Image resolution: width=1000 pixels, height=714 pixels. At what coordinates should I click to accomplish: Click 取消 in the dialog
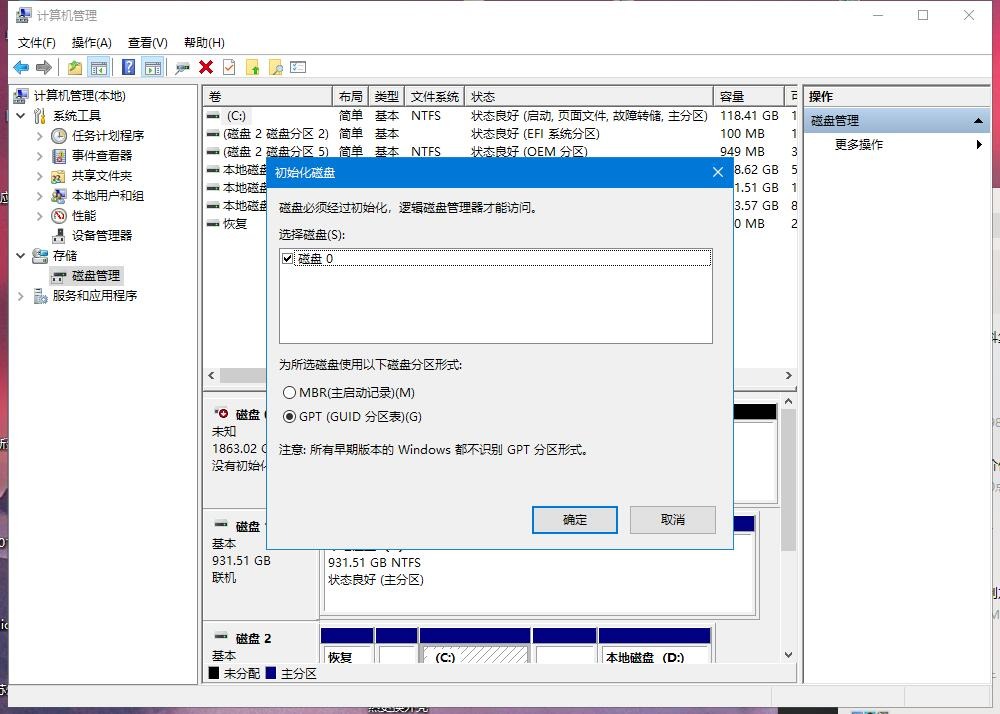(x=673, y=520)
